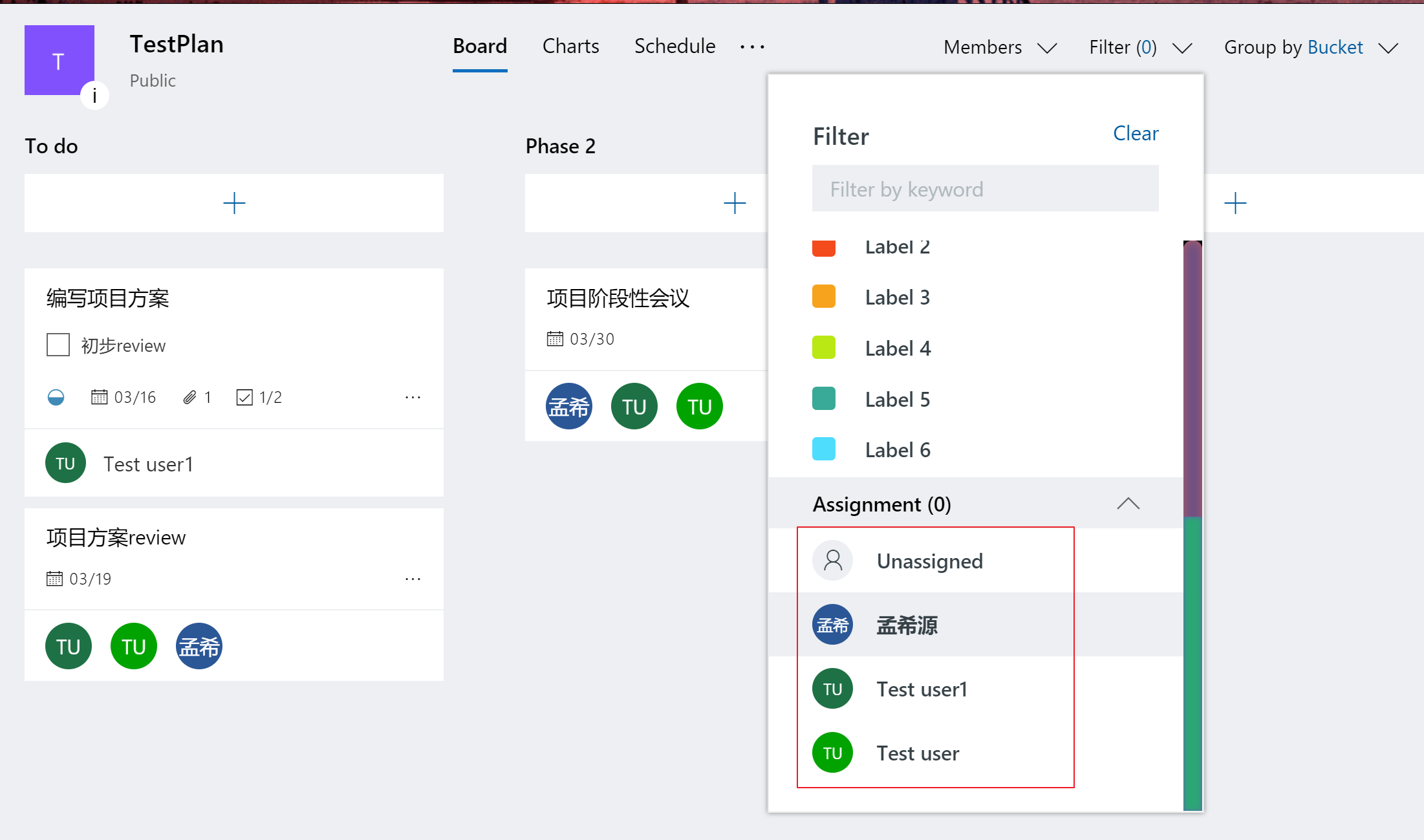The image size is (1424, 840).
Task: Click the person icon next to Unassigned
Action: click(x=833, y=561)
